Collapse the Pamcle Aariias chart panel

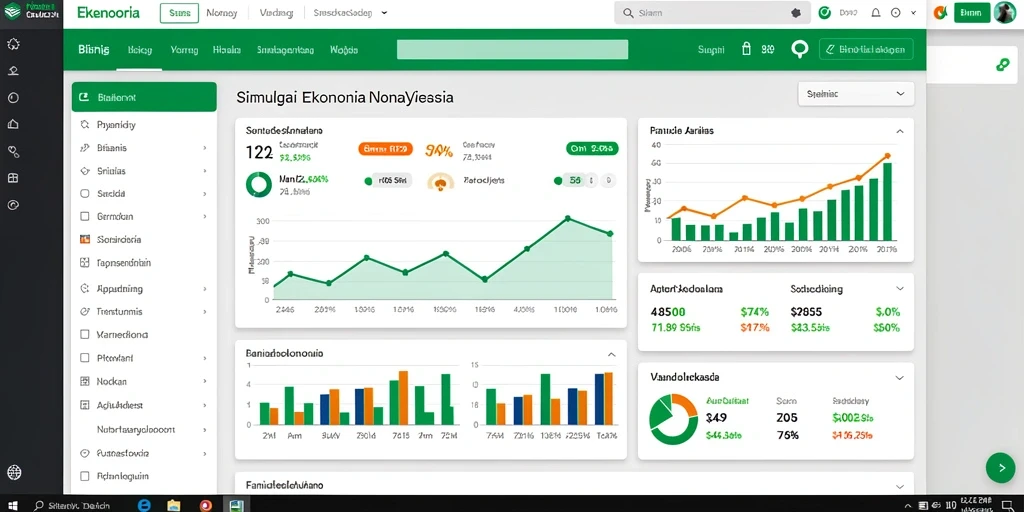(x=900, y=131)
